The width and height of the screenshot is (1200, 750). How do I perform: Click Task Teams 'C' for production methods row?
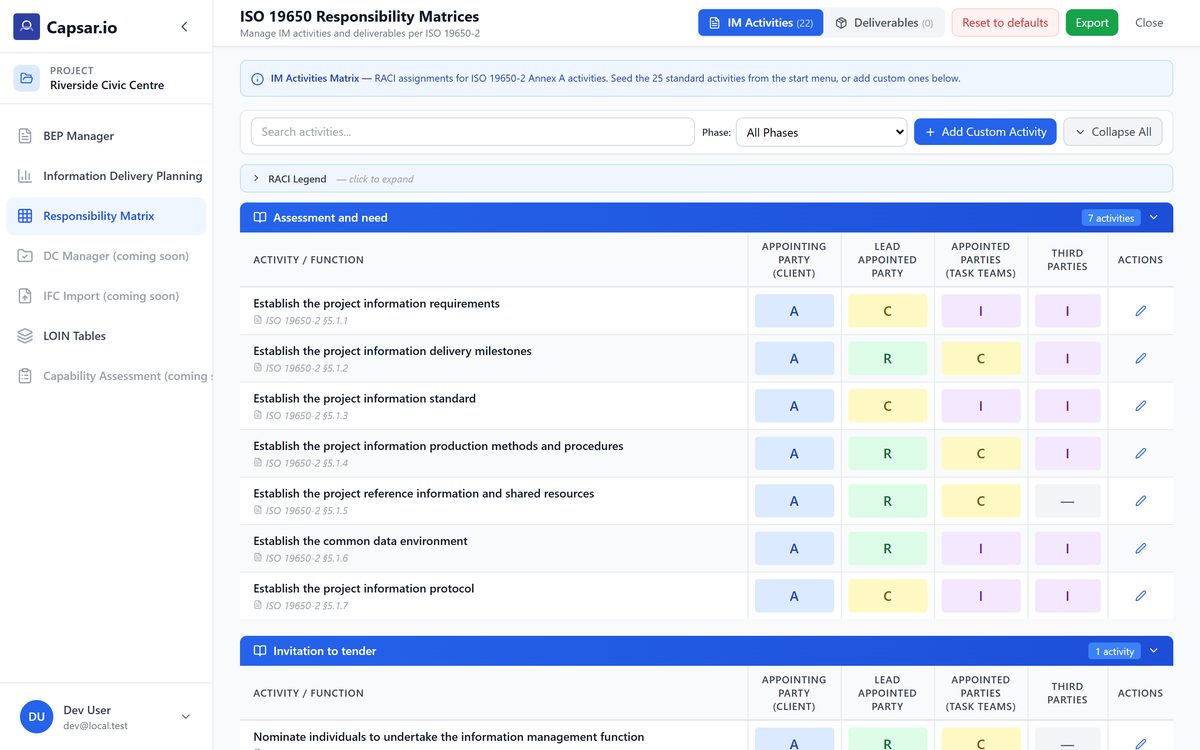pos(981,453)
